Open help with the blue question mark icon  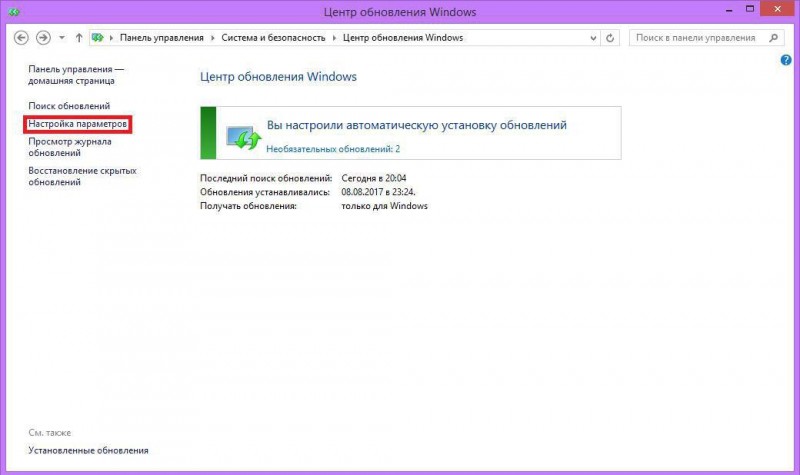[x=786, y=60]
